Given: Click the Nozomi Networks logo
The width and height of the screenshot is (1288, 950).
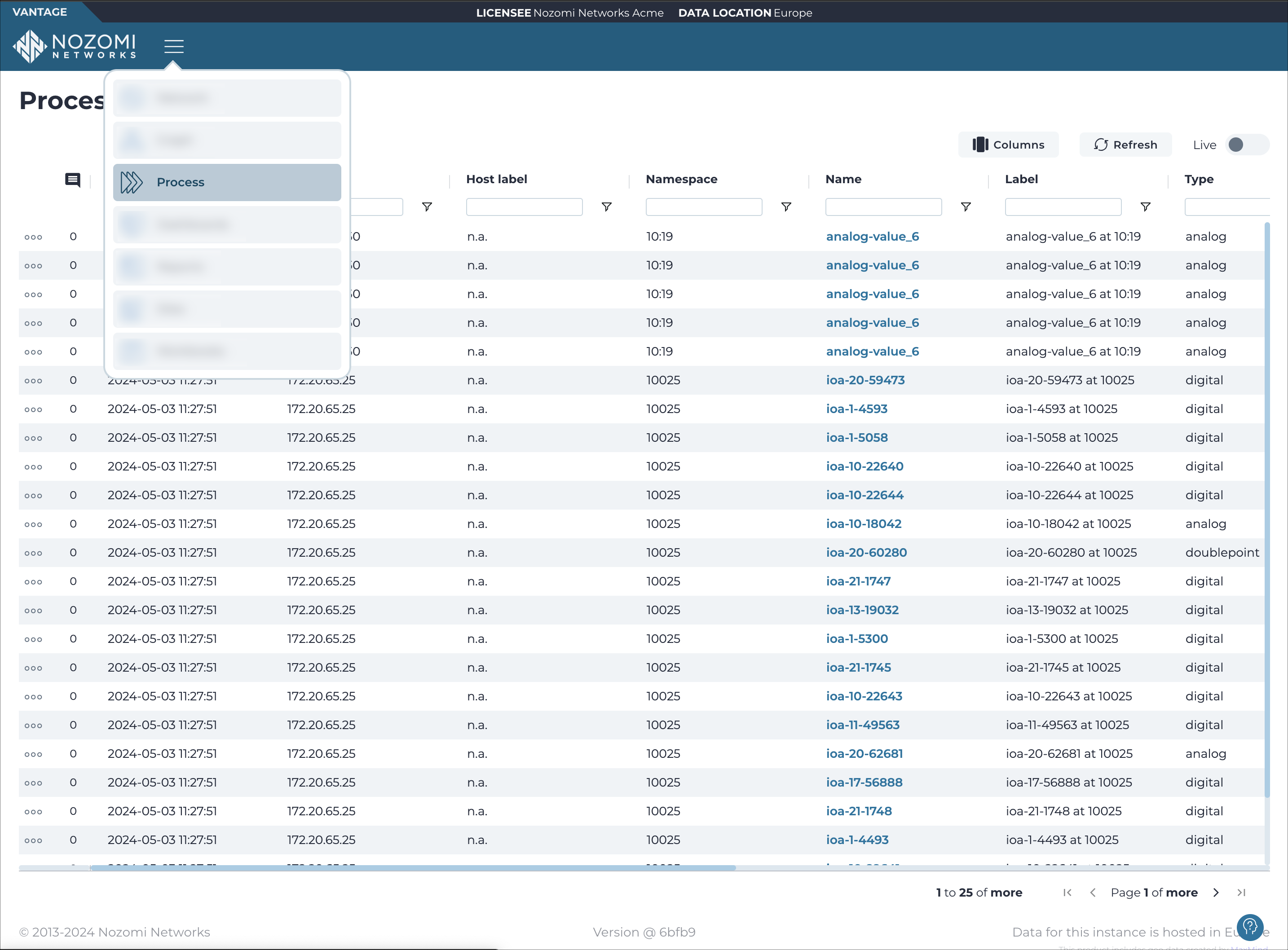Looking at the screenshot, I should click(x=75, y=47).
